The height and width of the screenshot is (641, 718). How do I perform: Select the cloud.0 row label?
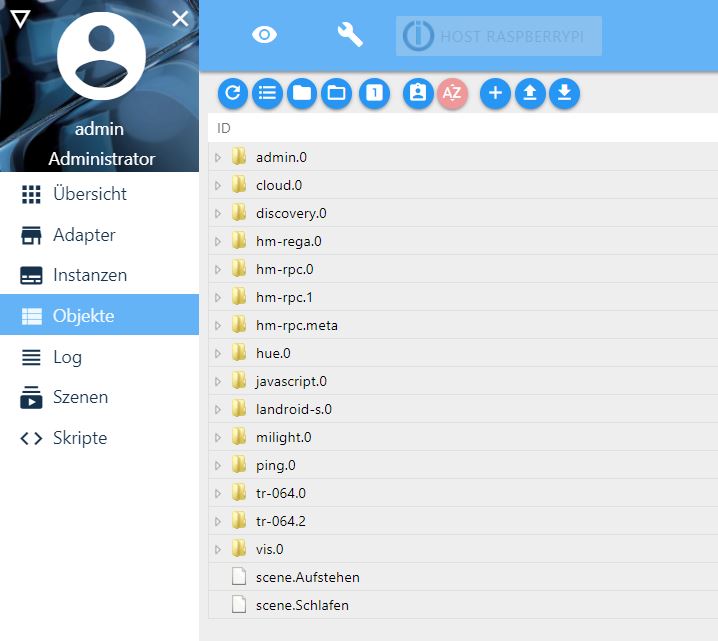point(279,185)
